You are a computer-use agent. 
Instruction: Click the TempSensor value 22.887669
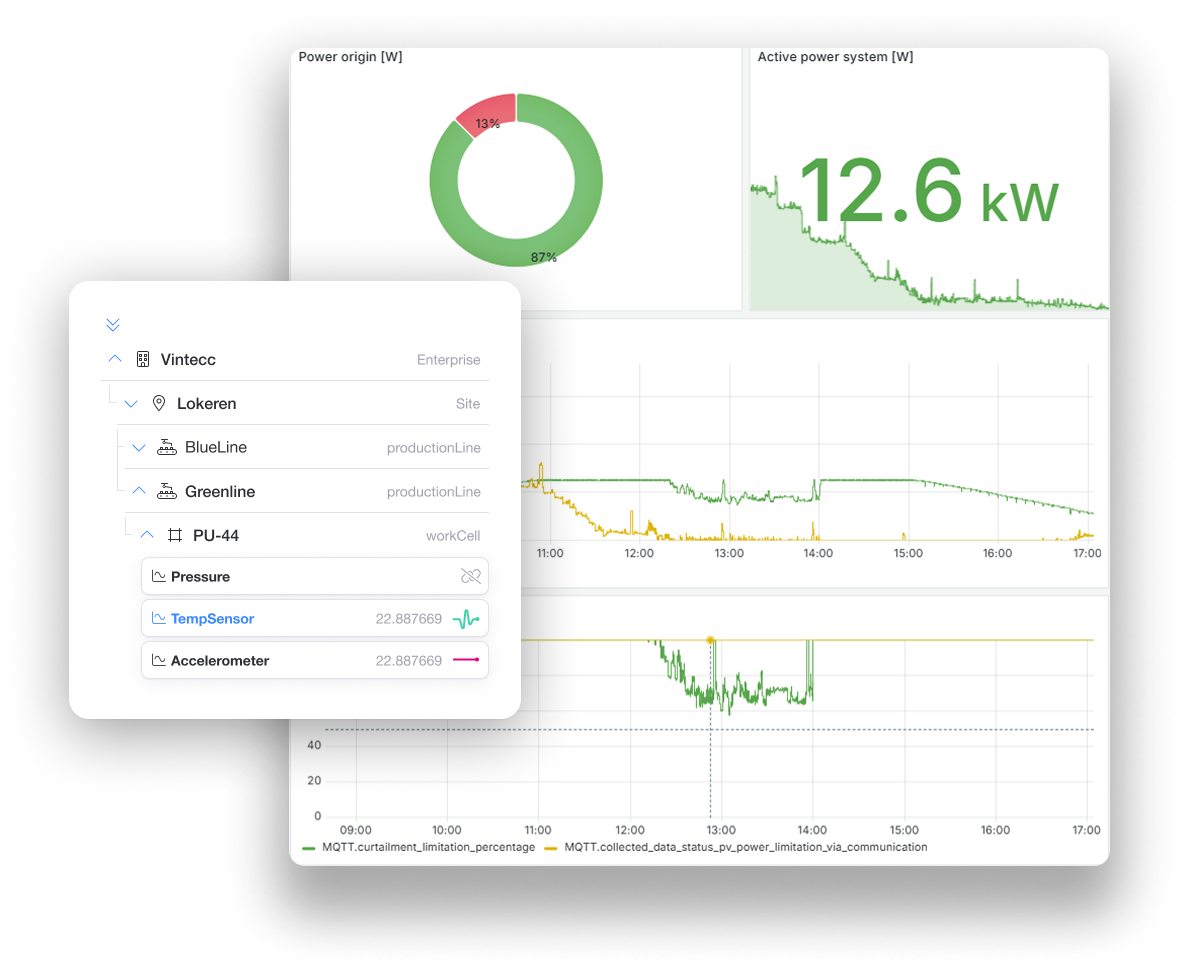(x=408, y=619)
